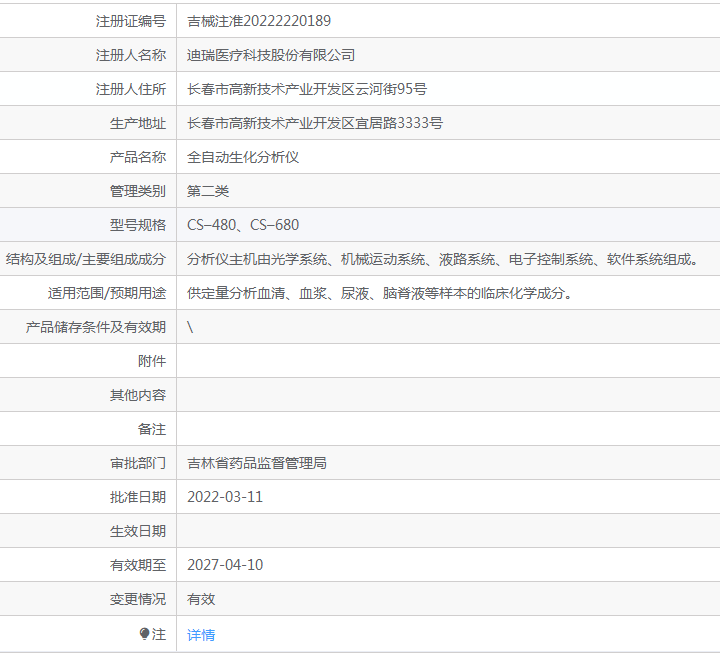
Task: Select the address with 云河街95号
Action: [307, 89]
